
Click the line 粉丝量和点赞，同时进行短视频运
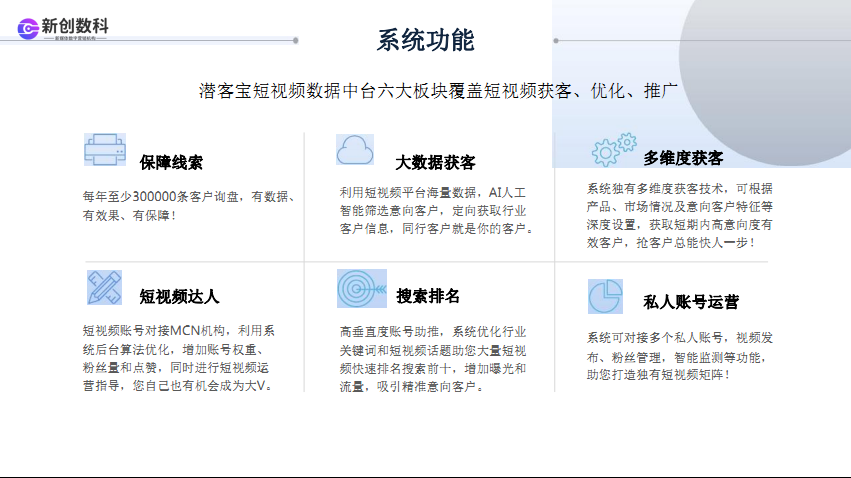click(175, 367)
